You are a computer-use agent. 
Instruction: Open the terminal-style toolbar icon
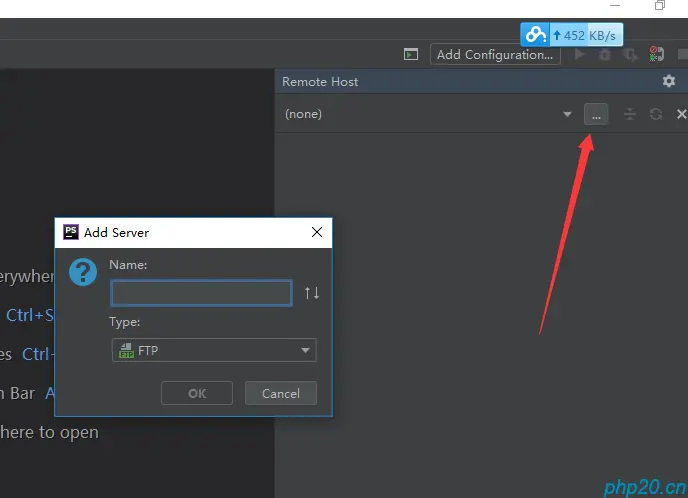click(x=411, y=54)
